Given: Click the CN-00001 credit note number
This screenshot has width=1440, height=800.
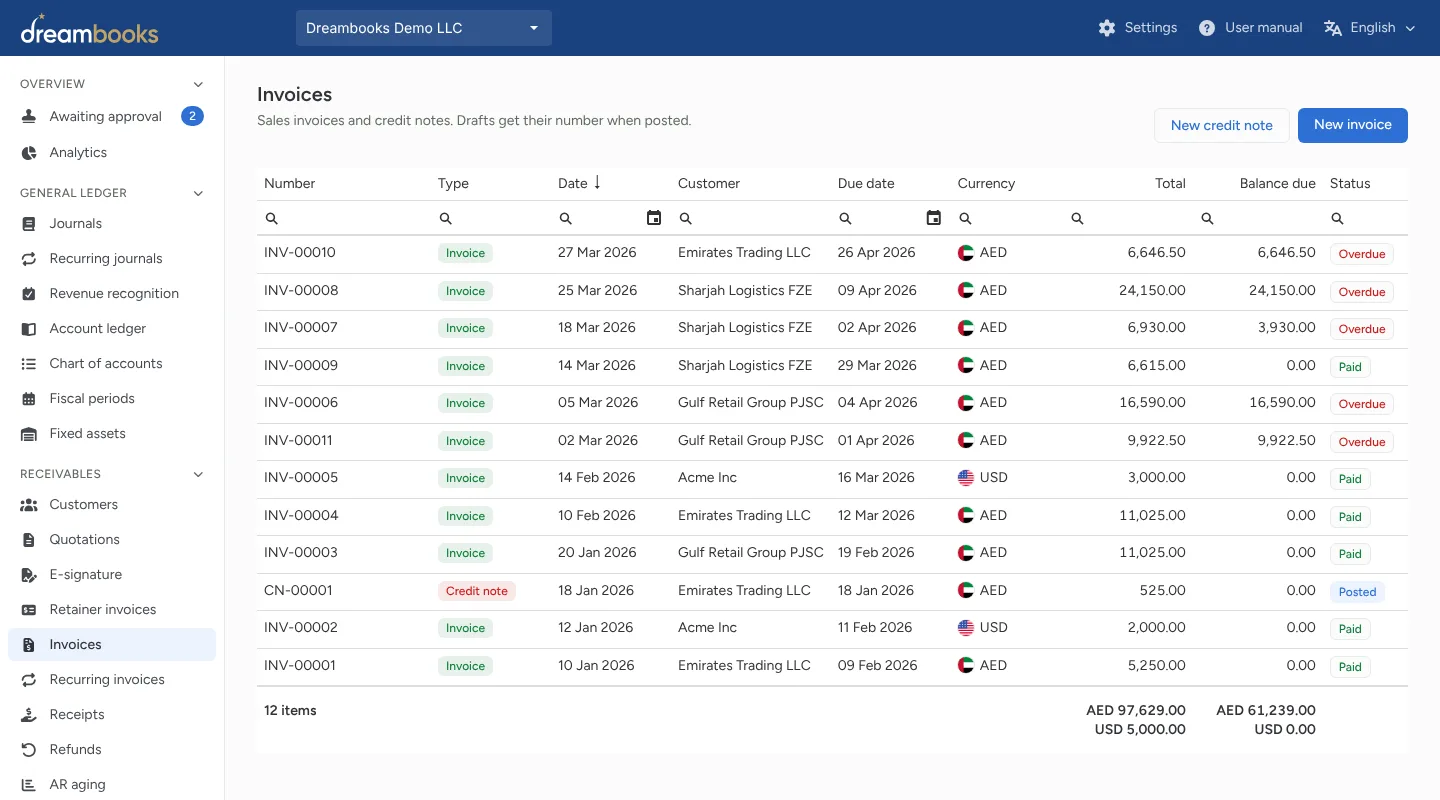Looking at the screenshot, I should (x=298, y=591).
